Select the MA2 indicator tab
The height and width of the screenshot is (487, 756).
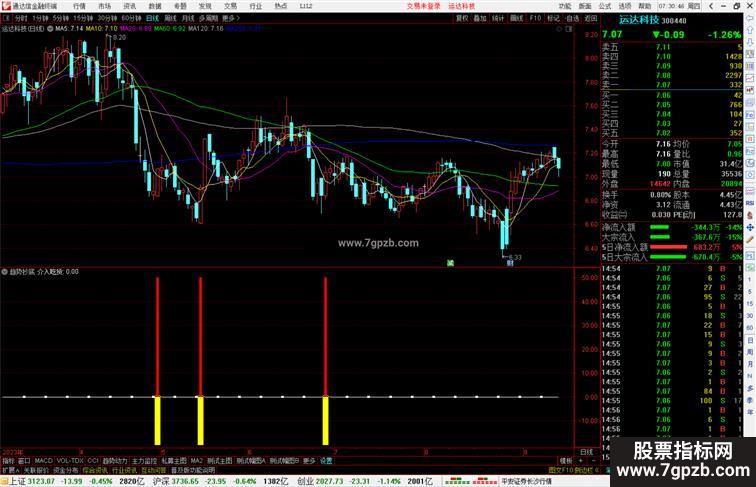(197, 461)
